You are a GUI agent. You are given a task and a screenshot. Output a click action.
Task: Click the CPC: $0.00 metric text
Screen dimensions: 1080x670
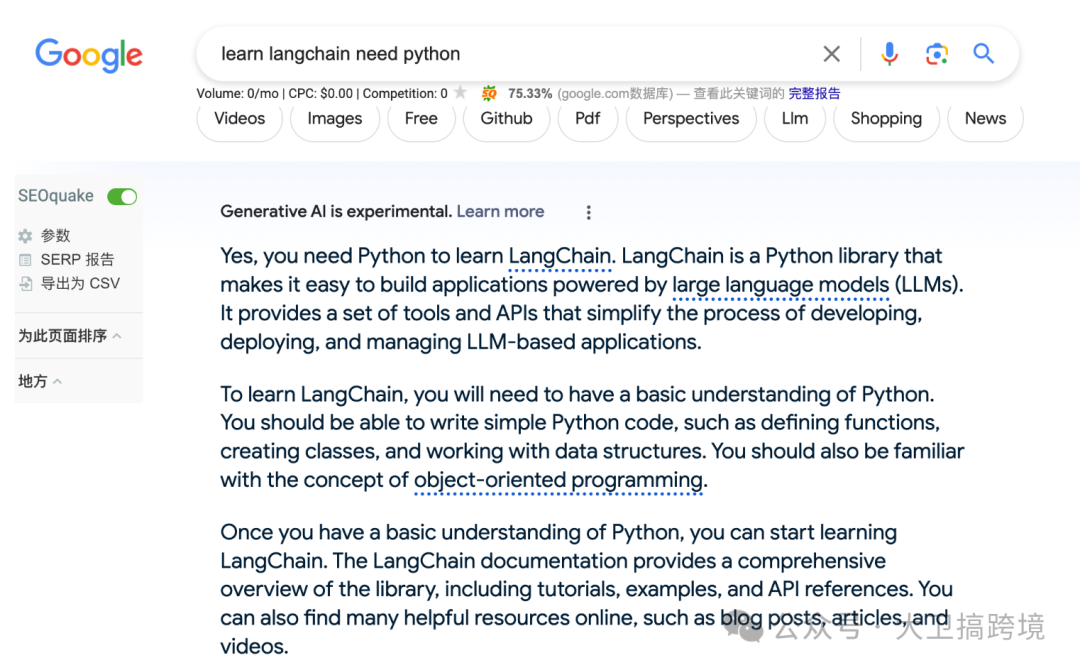click(320, 94)
